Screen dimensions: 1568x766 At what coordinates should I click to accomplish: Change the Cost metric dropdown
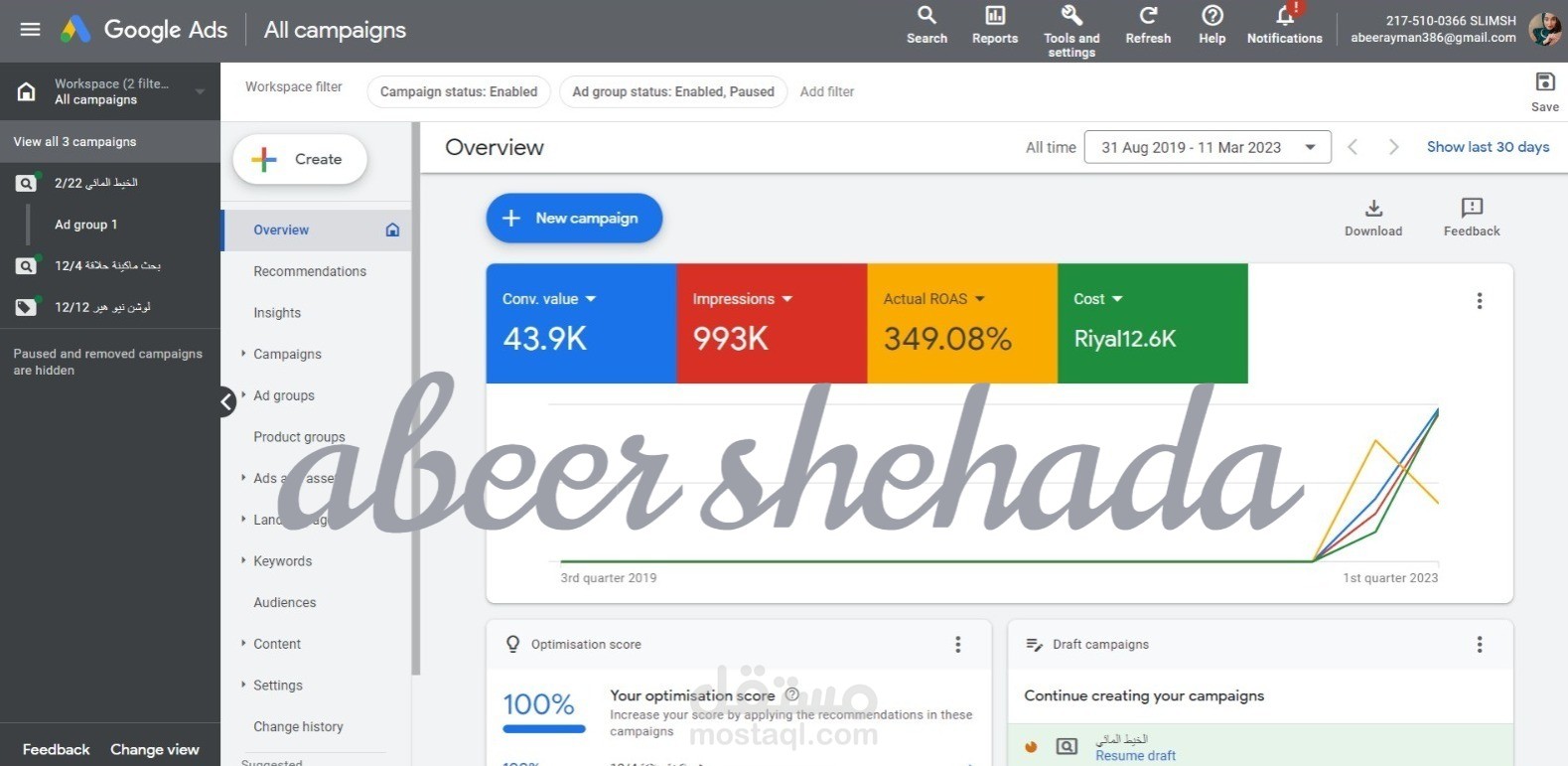click(x=1098, y=299)
